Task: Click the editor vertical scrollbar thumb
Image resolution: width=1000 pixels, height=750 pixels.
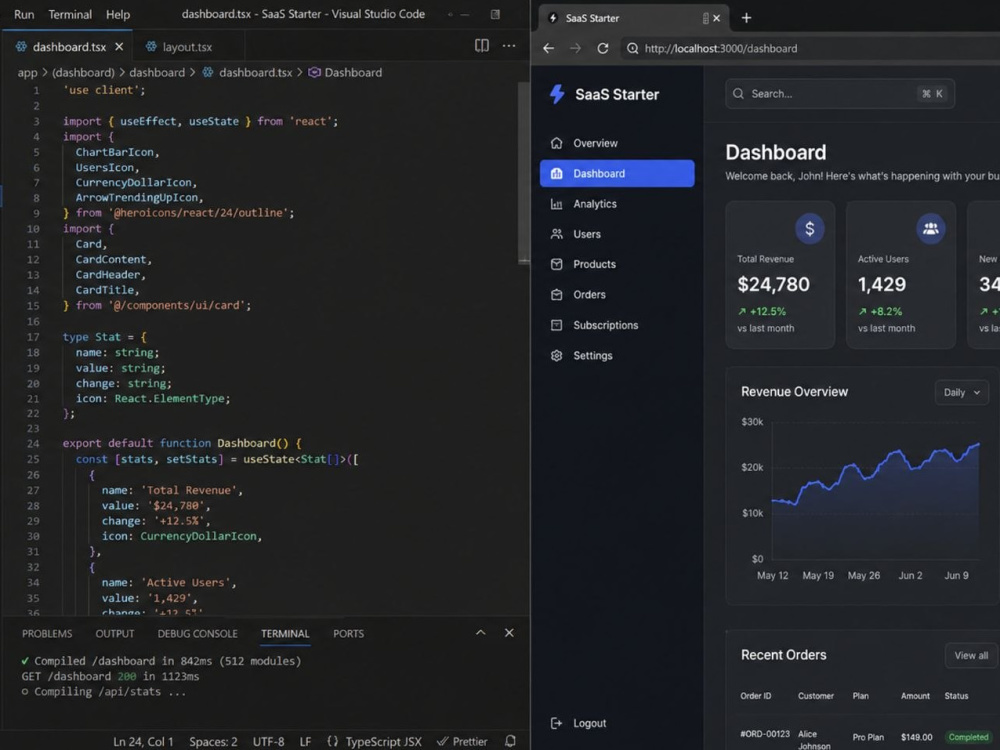Action: (x=524, y=172)
